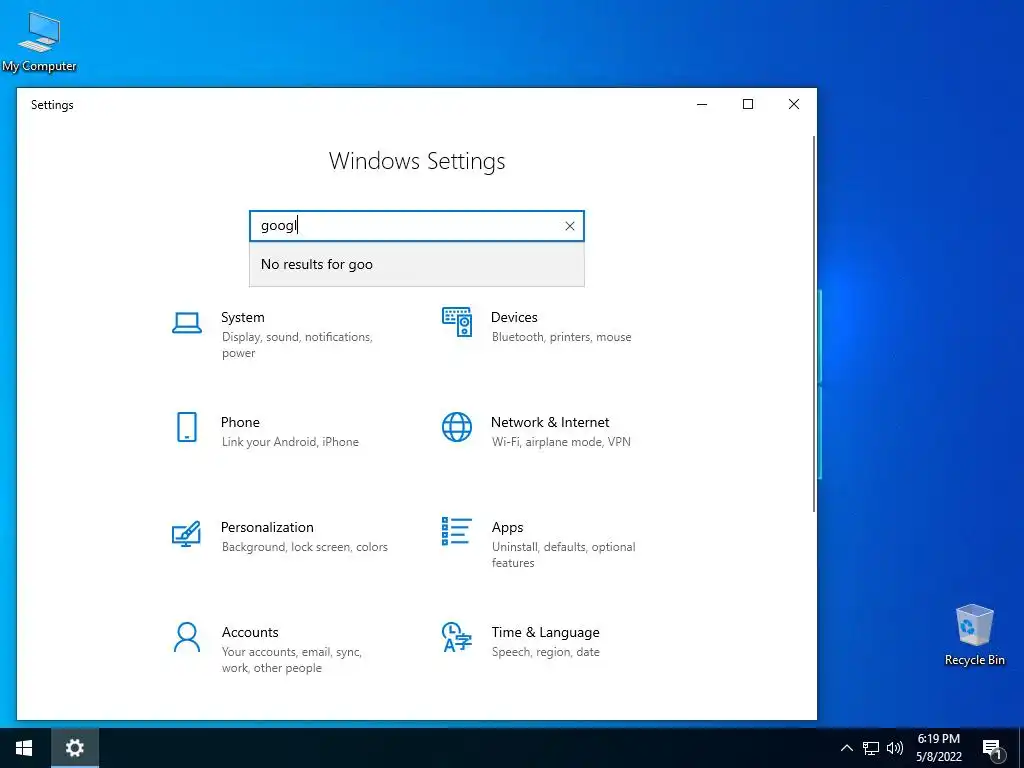This screenshot has width=1024, height=768.
Task: Open the Personalization paintbrush icon
Action: 186,534
